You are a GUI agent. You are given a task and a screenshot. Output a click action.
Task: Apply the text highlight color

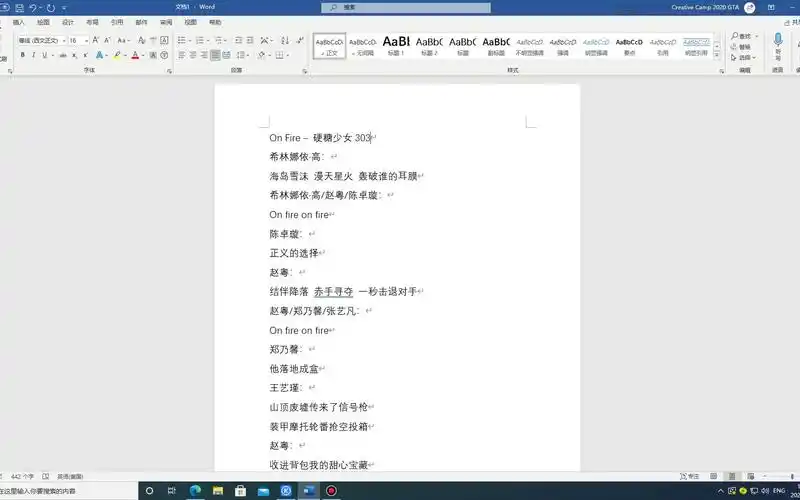pos(118,55)
